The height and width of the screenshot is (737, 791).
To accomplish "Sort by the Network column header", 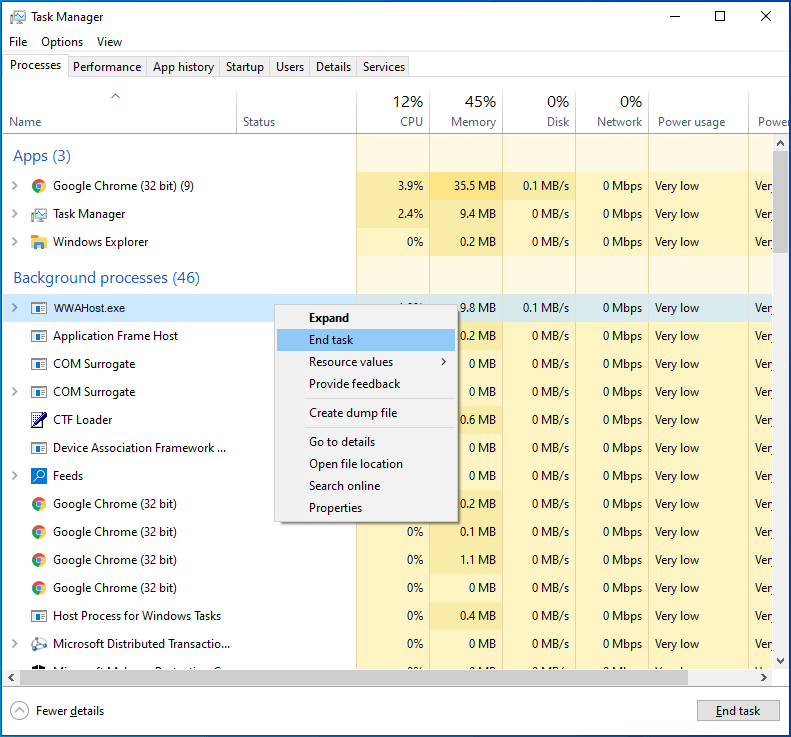I will (x=612, y=112).
